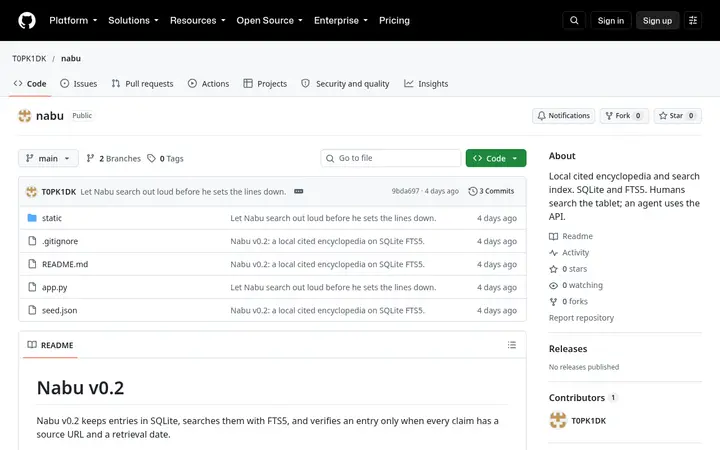Expand the Open Source menu

(x=270, y=21)
